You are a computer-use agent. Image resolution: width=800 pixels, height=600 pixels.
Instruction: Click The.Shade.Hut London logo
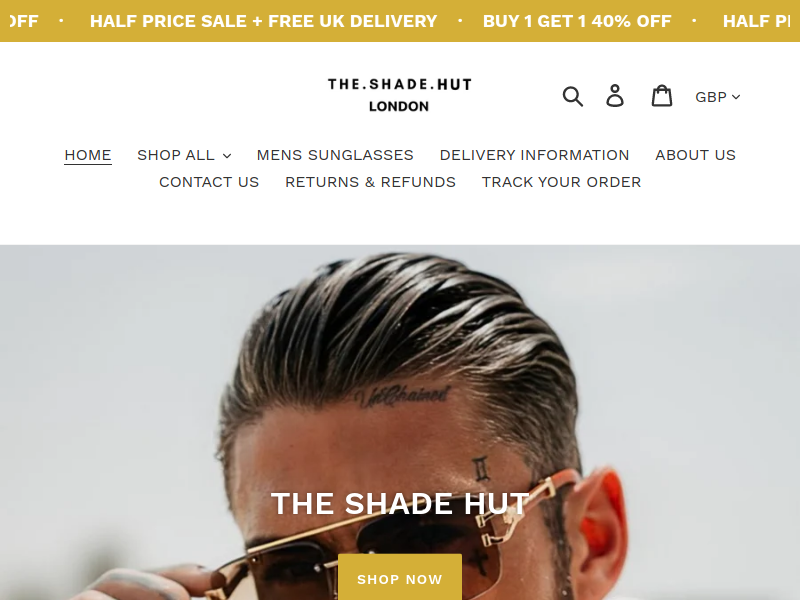tap(399, 95)
